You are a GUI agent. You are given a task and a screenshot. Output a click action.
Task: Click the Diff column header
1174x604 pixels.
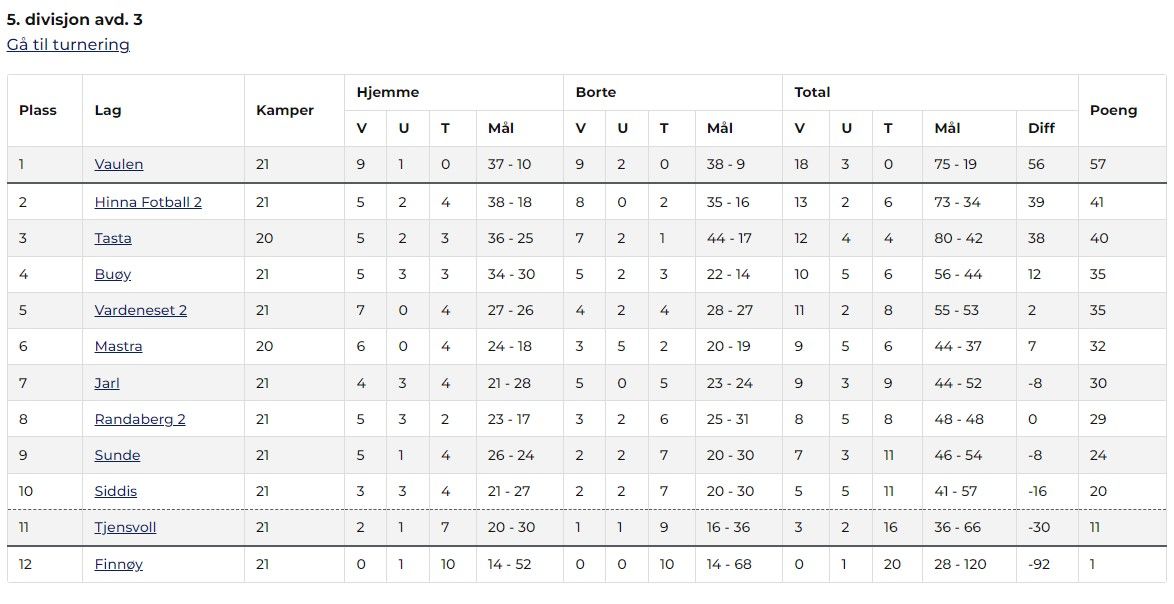click(x=1042, y=128)
